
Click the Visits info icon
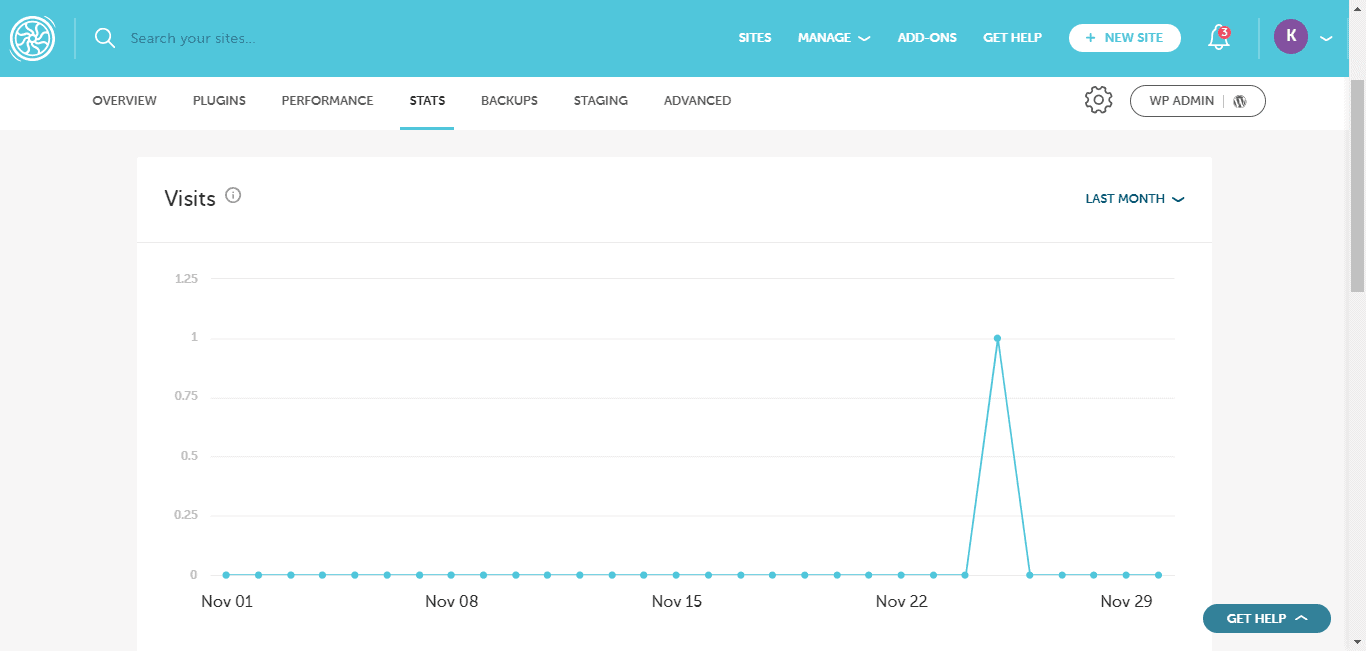pyautogui.click(x=233, y=196)
